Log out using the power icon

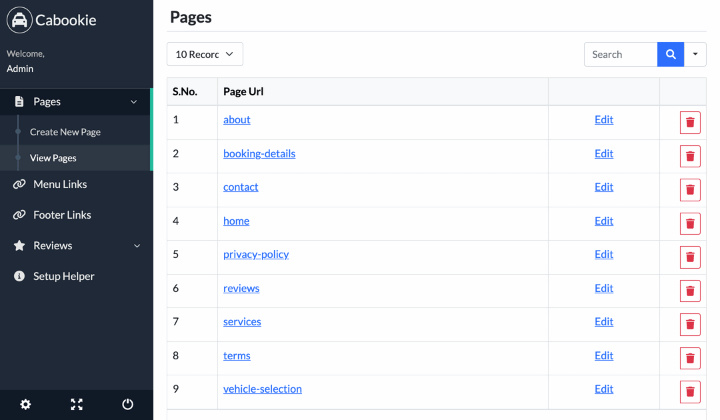tap(128, 404)
